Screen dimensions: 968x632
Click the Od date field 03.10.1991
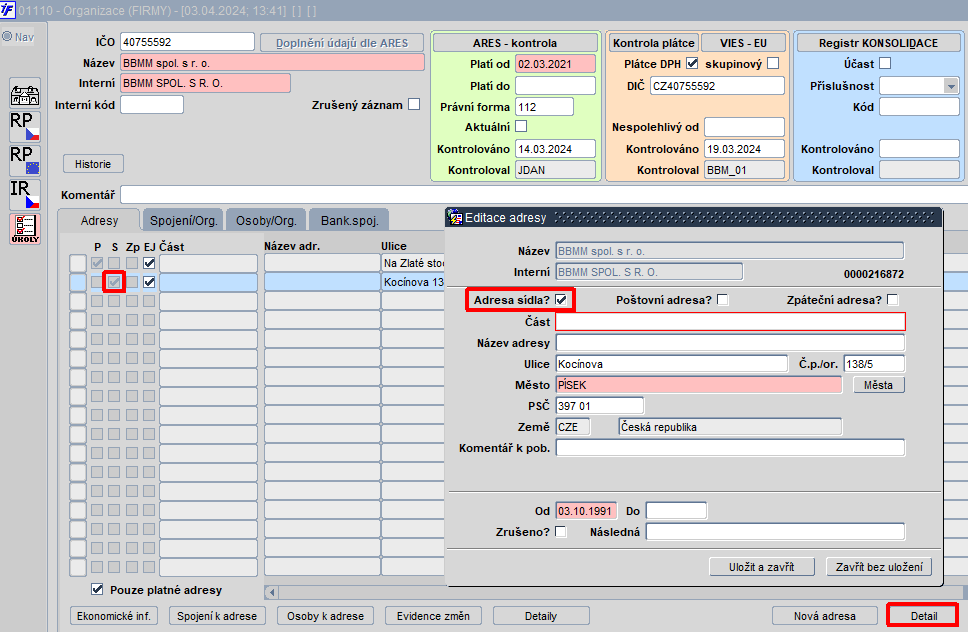pyautogui.click(x=586, y=510)
